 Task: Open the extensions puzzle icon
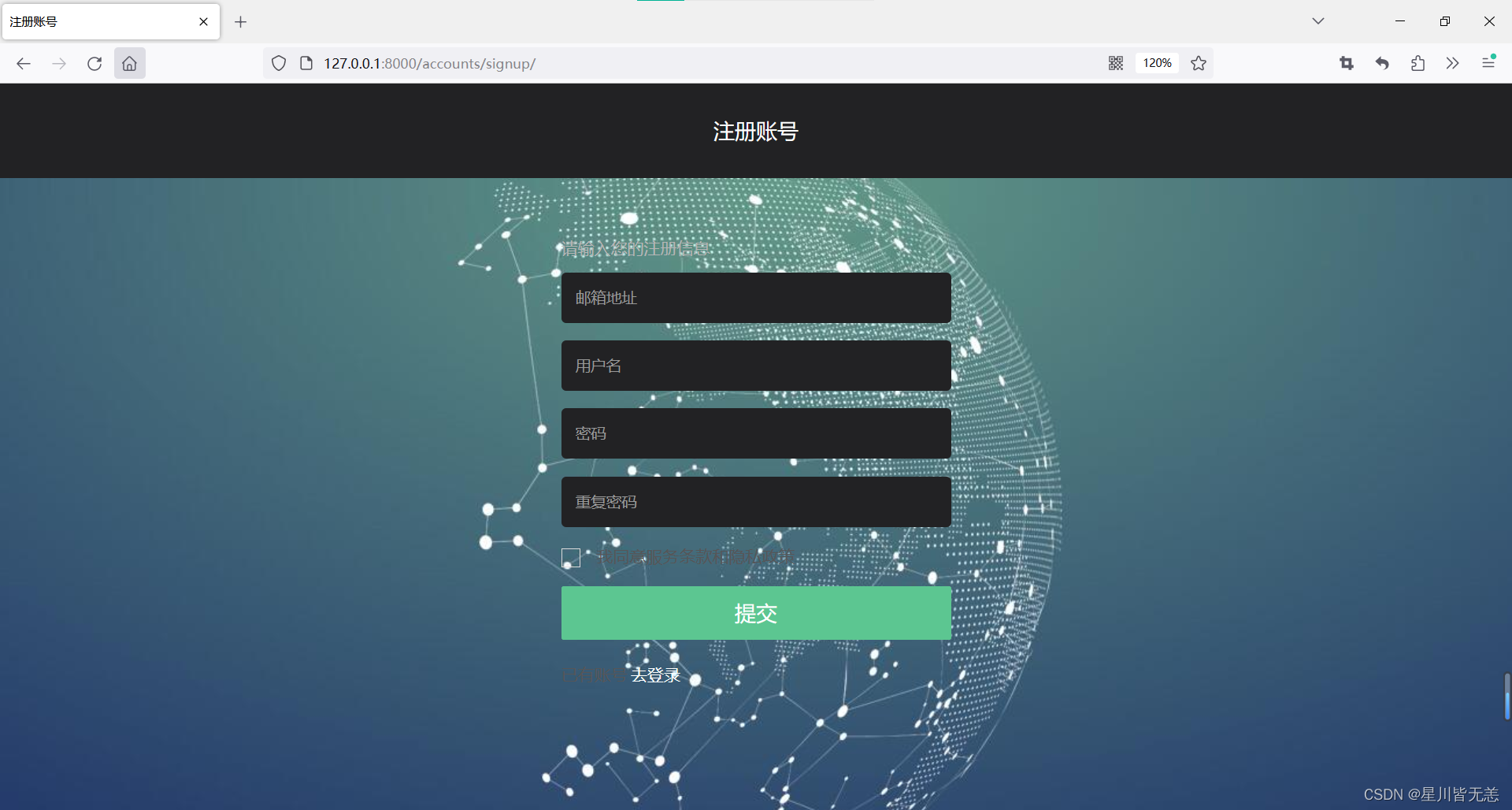pyautogui.click(x=1417, y=63)
